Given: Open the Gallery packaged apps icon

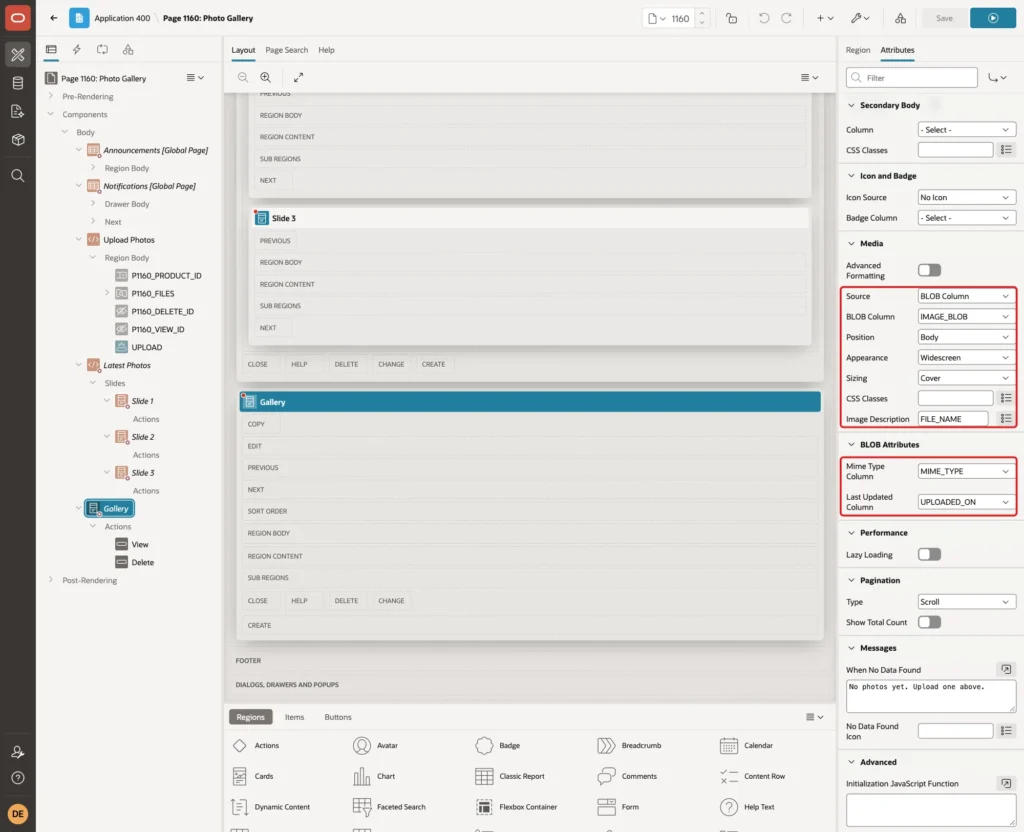Looking at the screenshot, I should tap(18, 140).
